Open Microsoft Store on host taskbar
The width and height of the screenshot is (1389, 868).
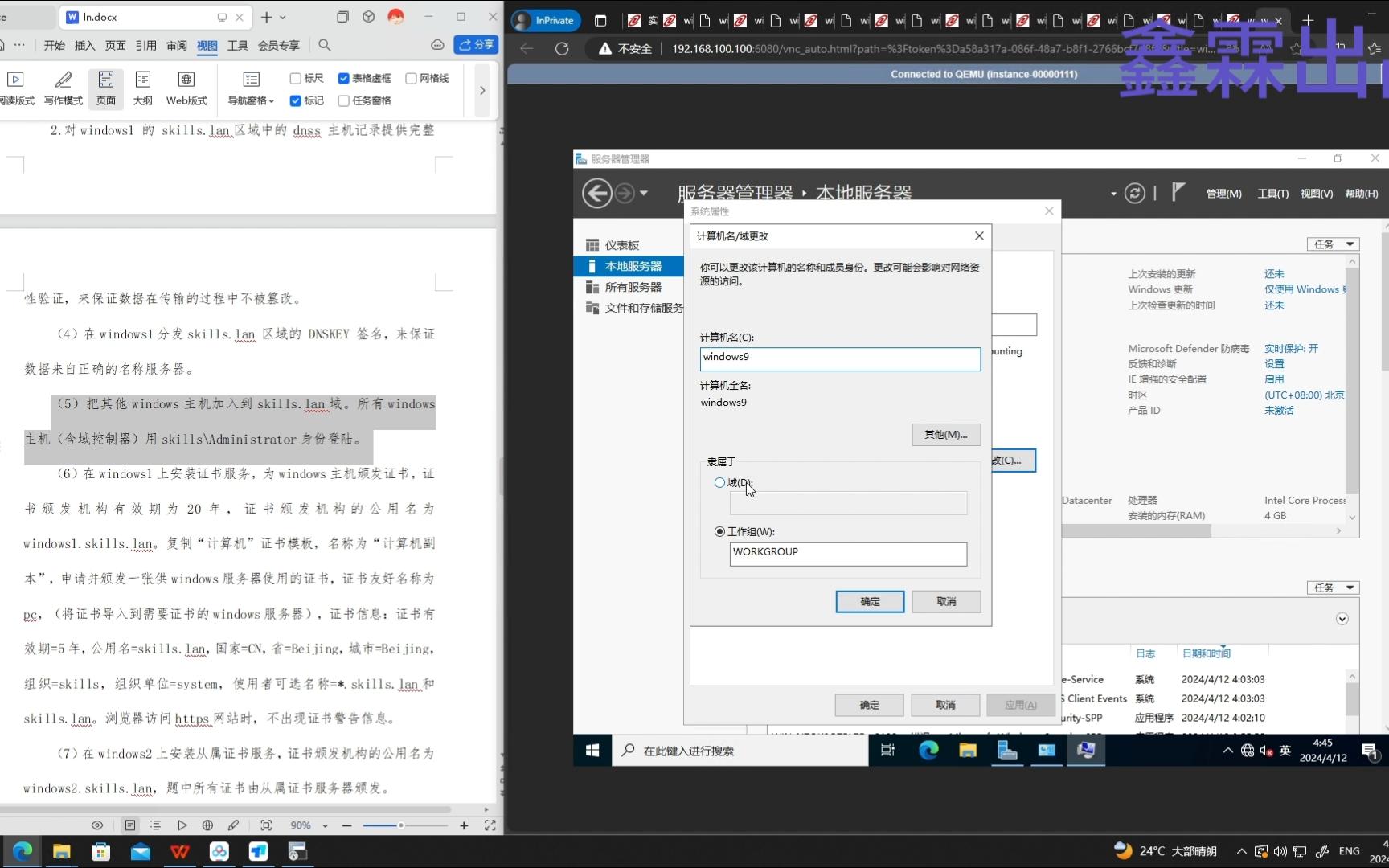click(x=100, y=851)
